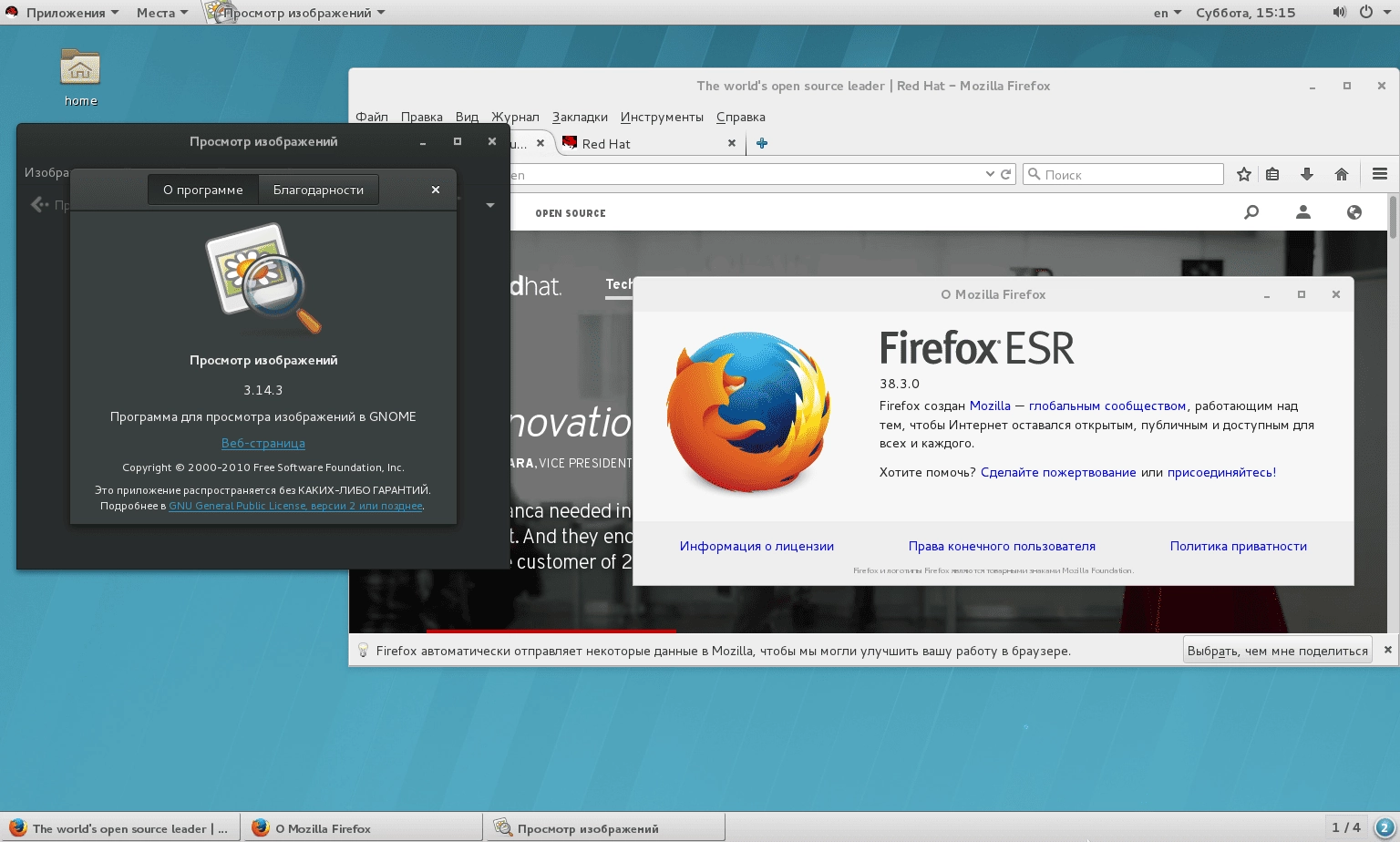The height and width of the screenshot is (842, 1400).
Task: Click the Tech navigation item on Red Hat page
Action: tap(619, 284)
